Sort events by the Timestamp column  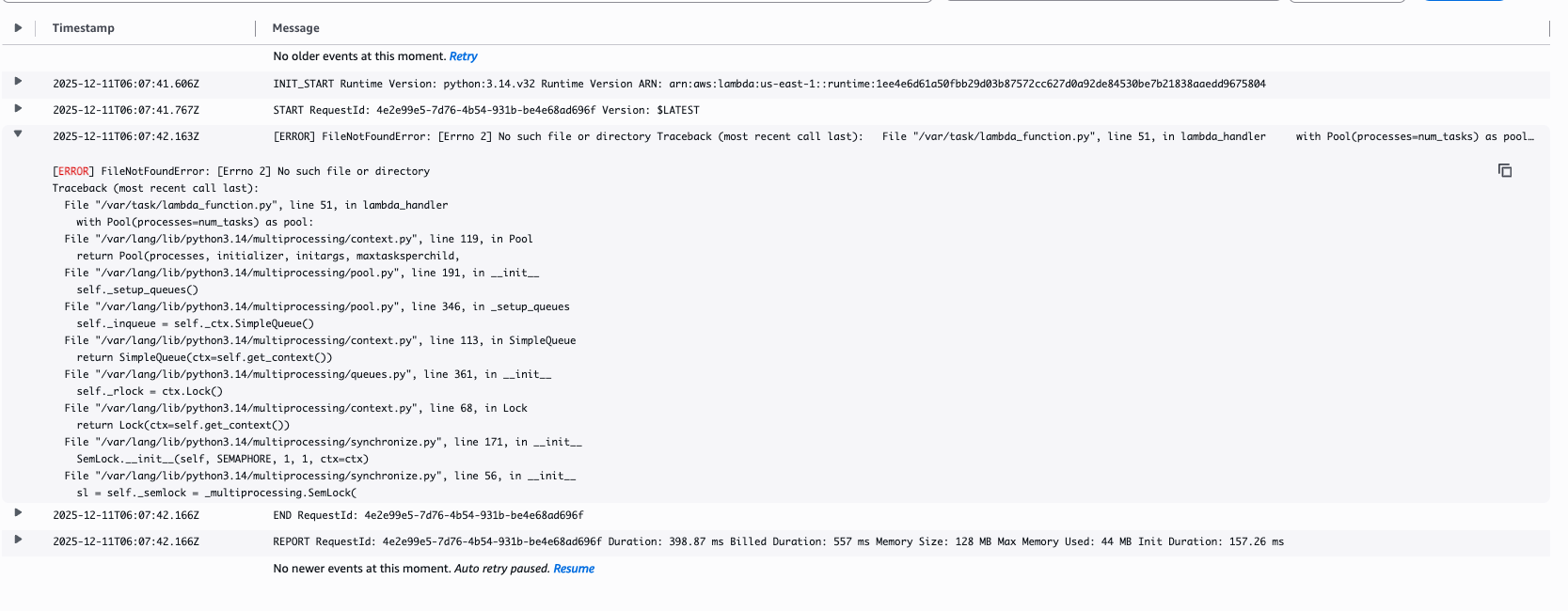point(83,28)
